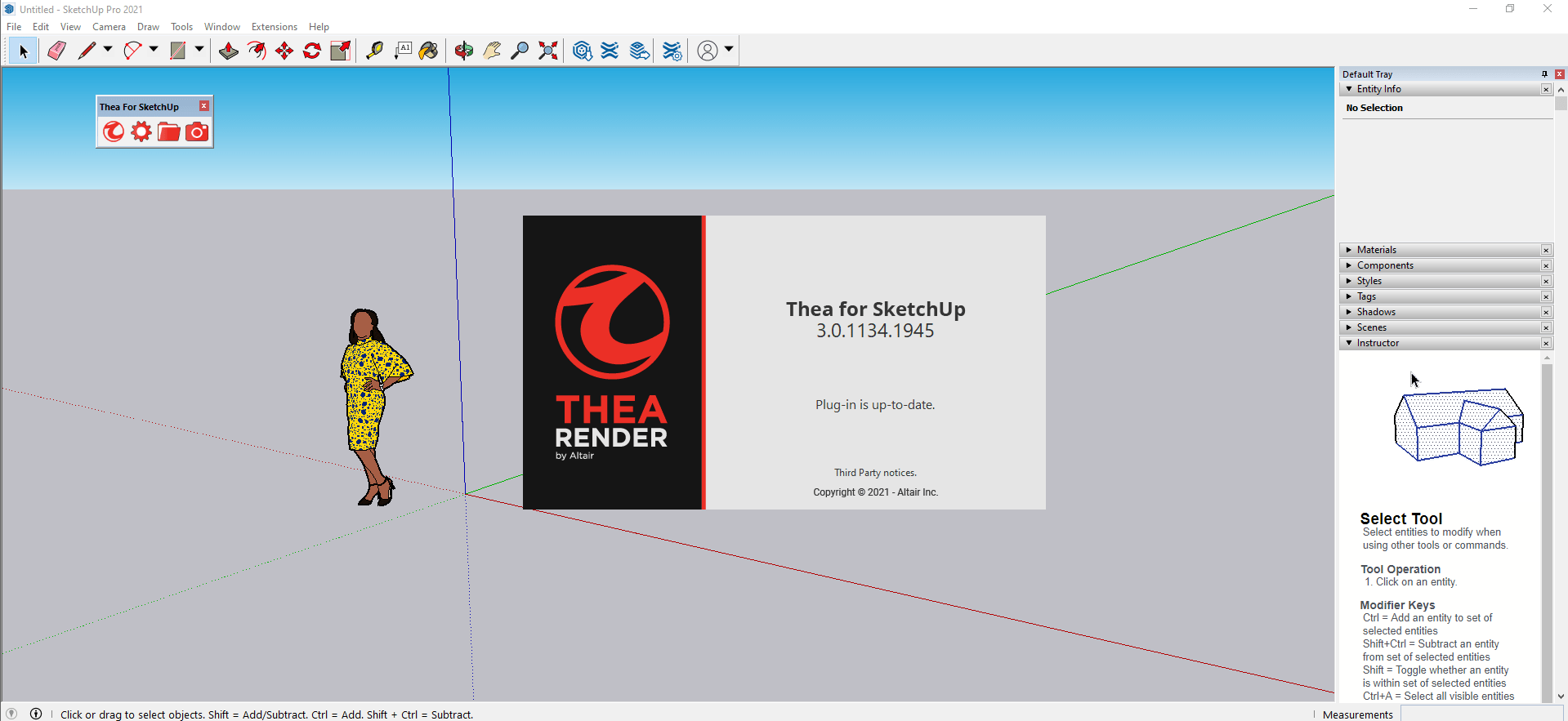
Task: Open the Draw menu
Action: [x=148, y=27]
